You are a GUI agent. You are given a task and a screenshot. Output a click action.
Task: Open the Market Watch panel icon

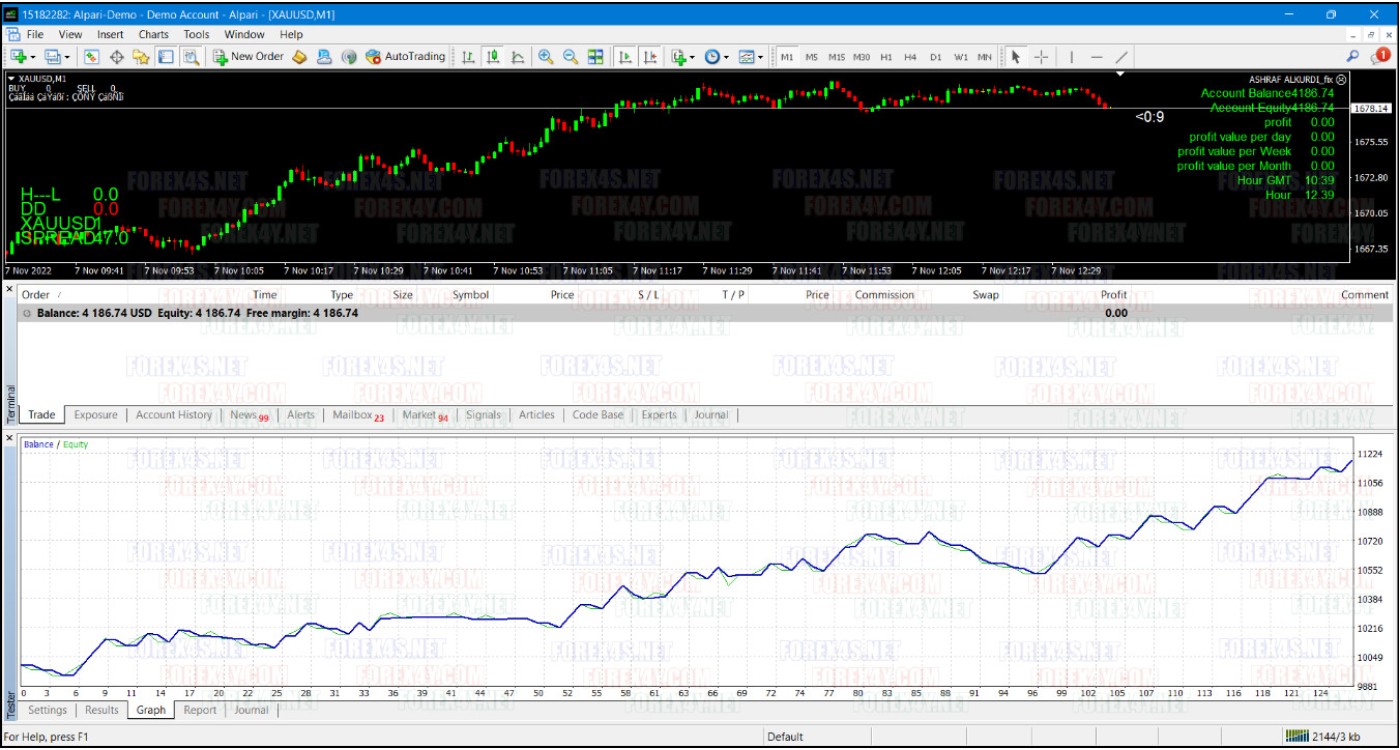pos(91,57)
